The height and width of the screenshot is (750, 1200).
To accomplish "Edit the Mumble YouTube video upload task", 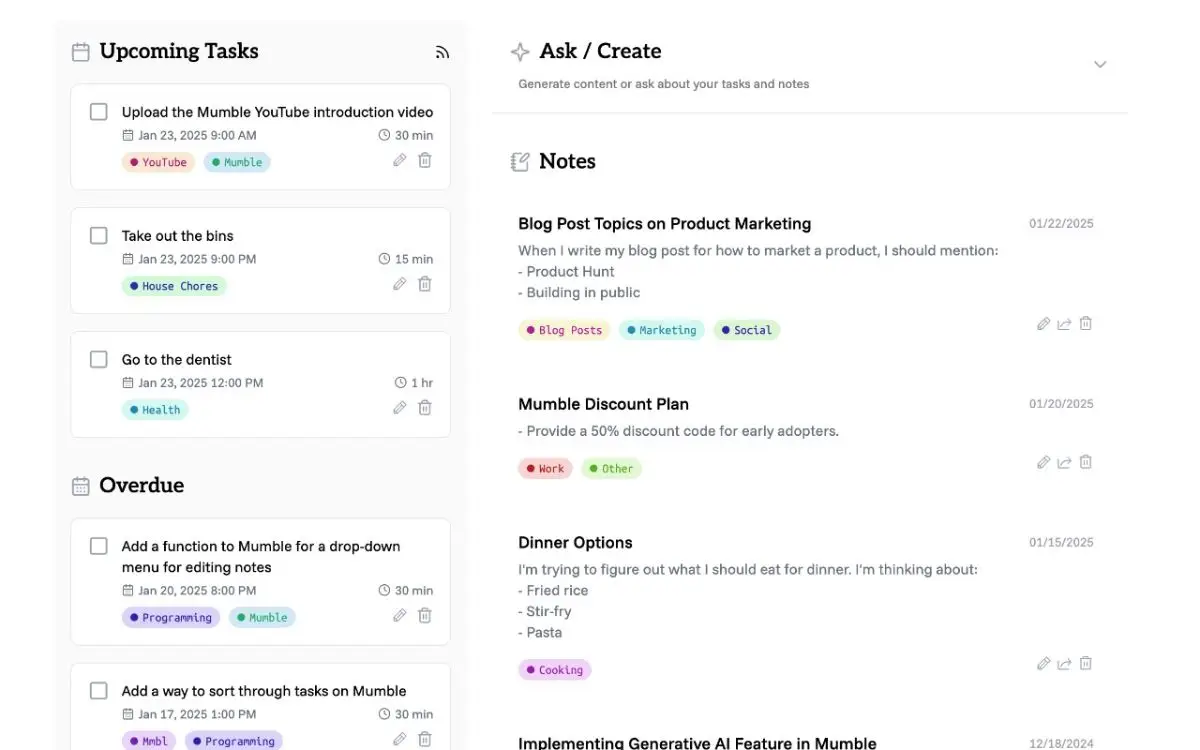I will point(400,160).
